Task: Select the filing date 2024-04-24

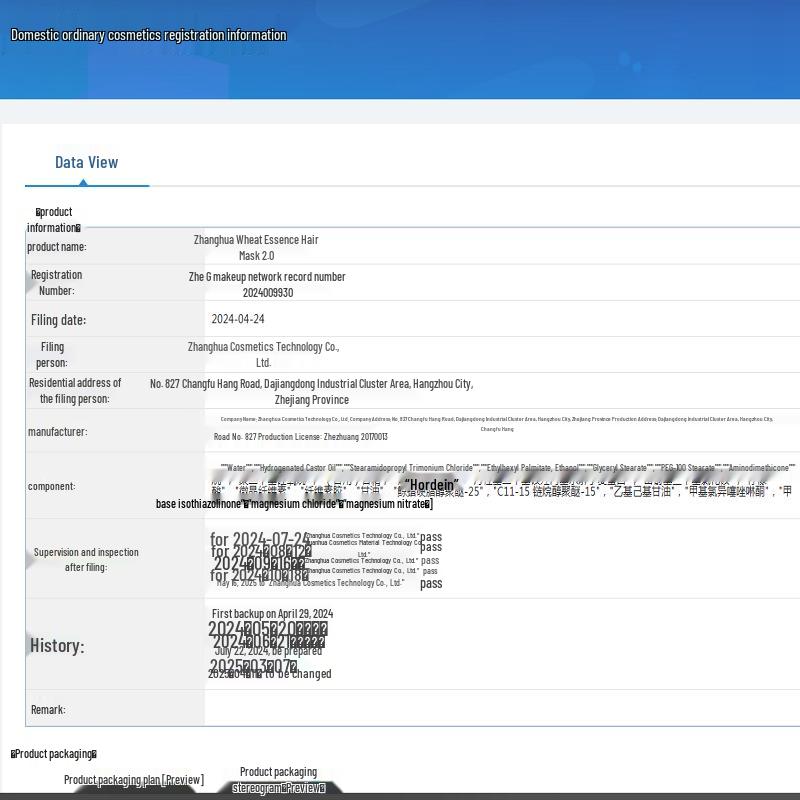Action: point(238,319)
